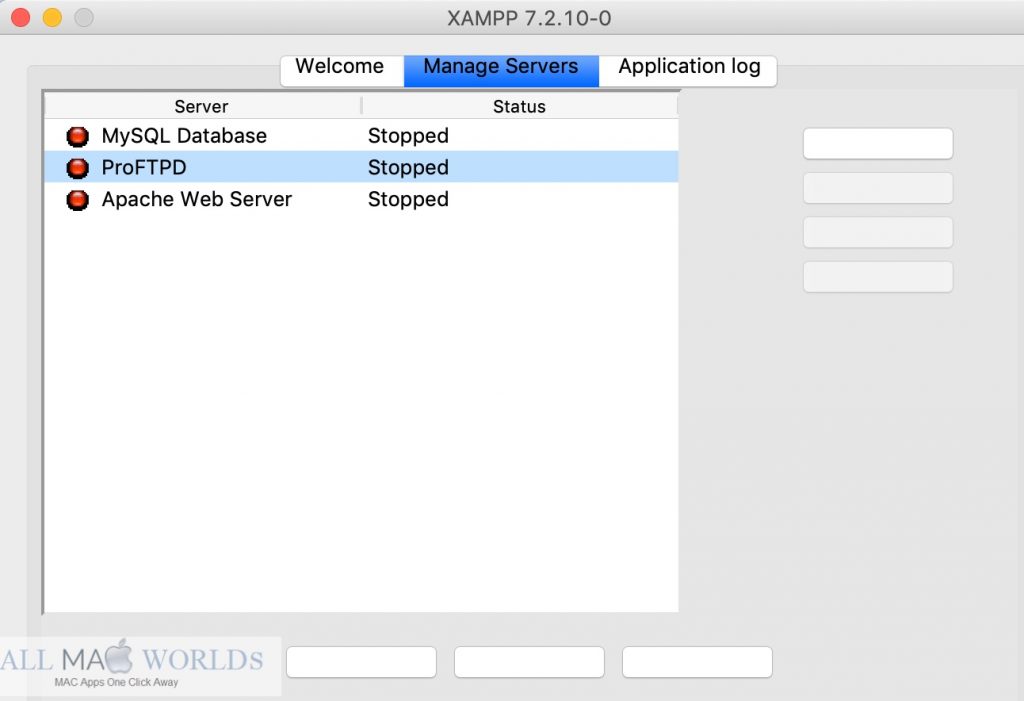Close the XAMPP window with red button
This screenshot has width=1024, height=701.
tap(21, 18)
